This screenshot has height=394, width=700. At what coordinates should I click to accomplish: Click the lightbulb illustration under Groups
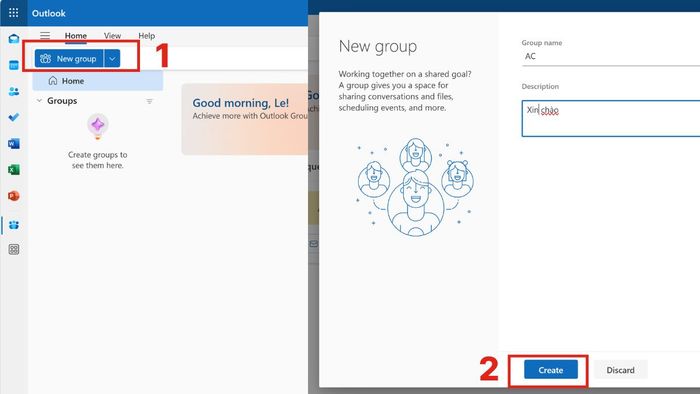tap(98, 127)
